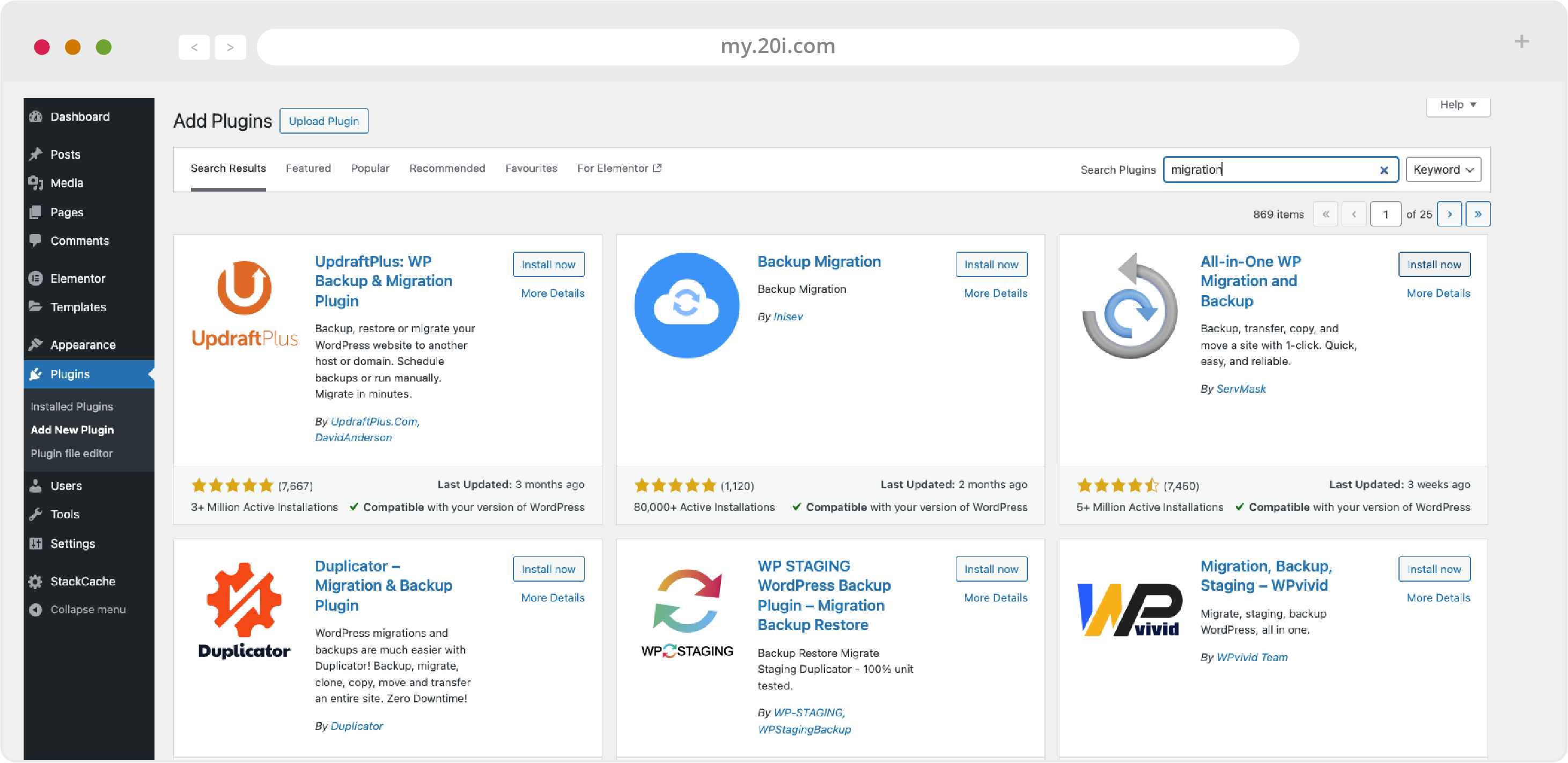This screenshot has height=763, width=1568.
Task: Click the Settings sliders icon
Action: (x=36, y=543)
